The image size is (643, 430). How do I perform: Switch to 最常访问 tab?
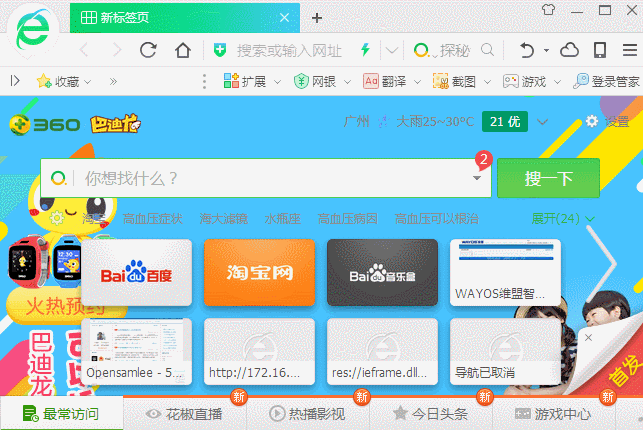pos(62,414)
